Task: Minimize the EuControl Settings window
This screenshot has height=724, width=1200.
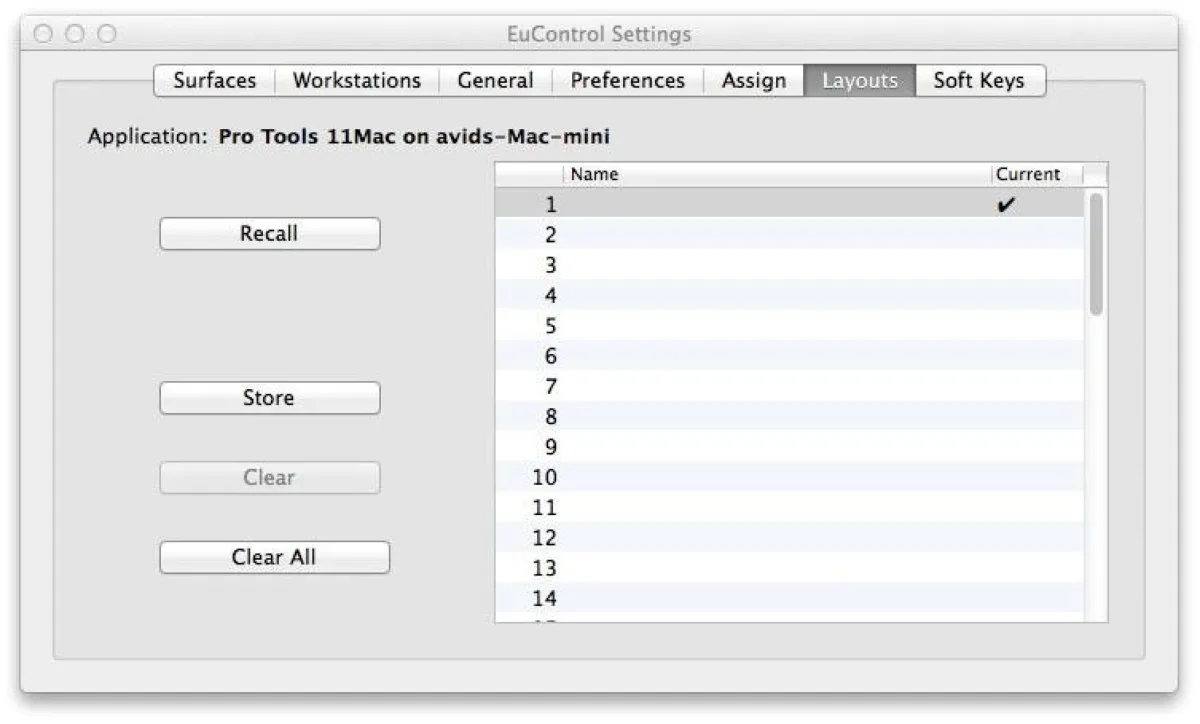Action: [x=74, y=34]
